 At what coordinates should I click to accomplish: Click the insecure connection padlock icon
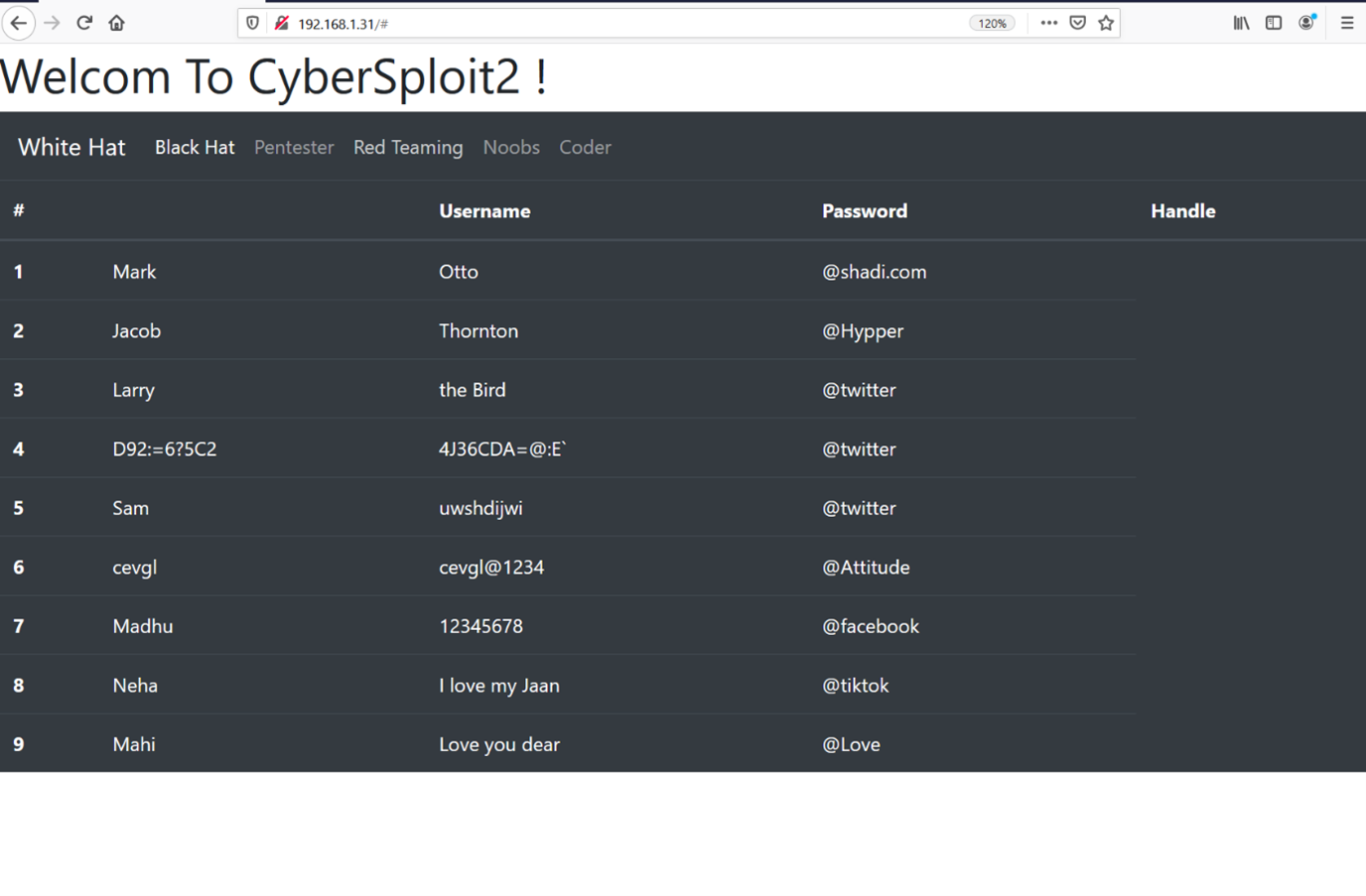[282, 23]
